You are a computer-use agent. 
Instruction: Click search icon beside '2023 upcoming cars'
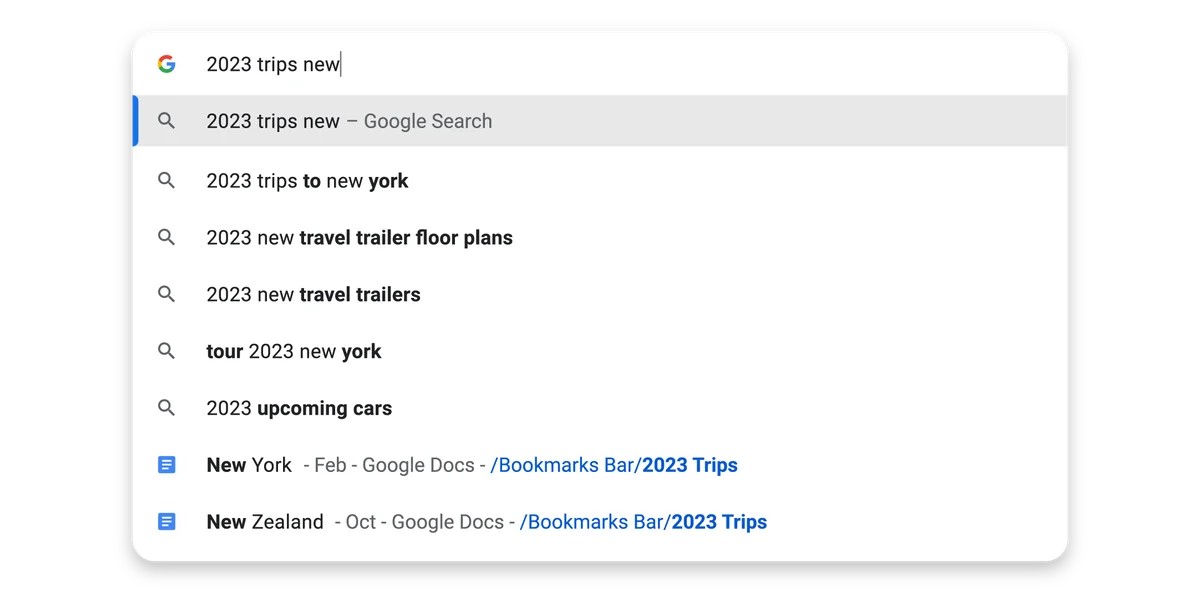pos(167,408)
